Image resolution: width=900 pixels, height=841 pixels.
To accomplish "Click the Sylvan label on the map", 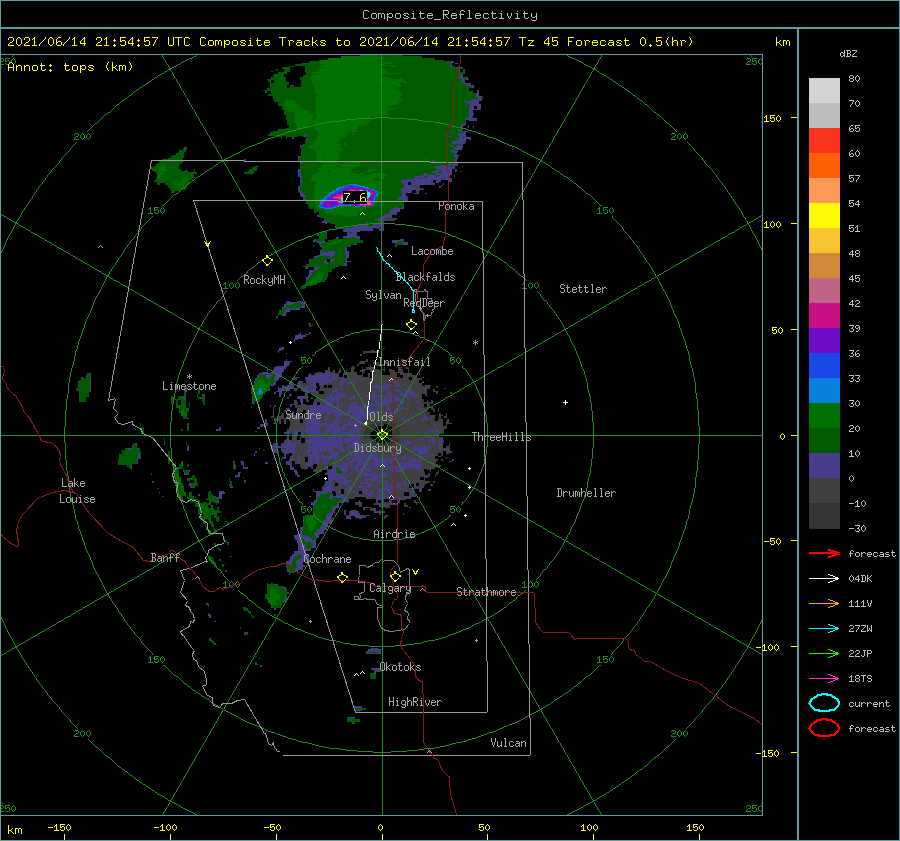I will 383,295.
